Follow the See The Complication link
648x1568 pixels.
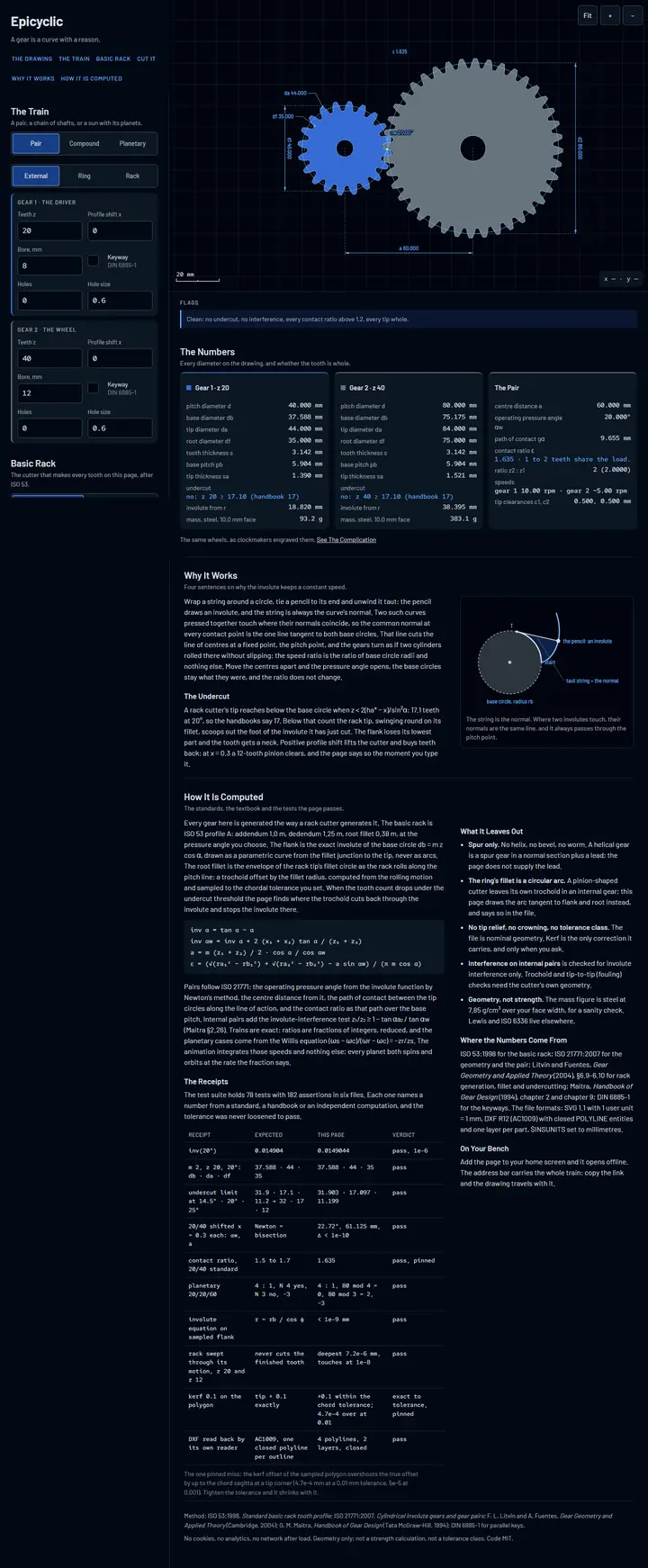(346, 540)
